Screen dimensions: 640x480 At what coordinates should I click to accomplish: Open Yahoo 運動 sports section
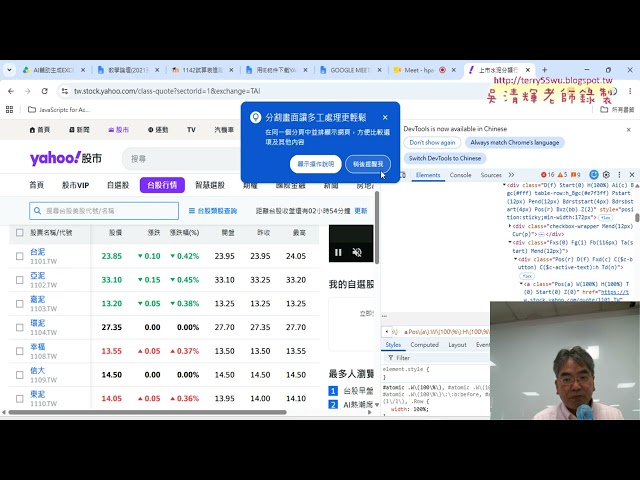pos(158,130)
